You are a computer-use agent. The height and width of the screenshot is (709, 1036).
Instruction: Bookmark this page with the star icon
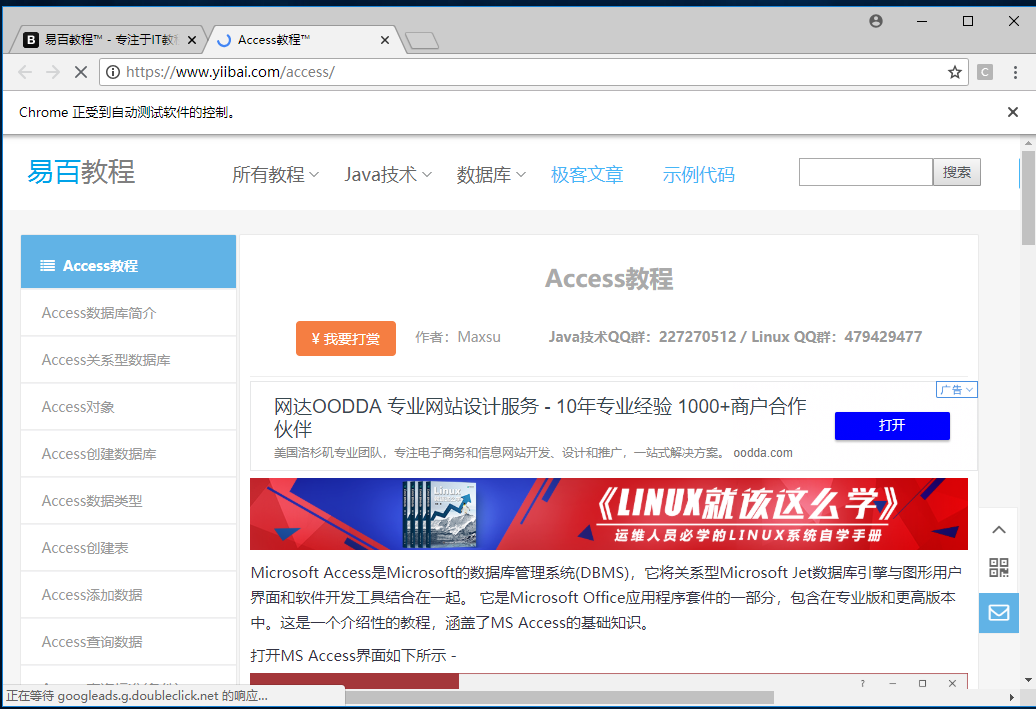pos(954,72)
